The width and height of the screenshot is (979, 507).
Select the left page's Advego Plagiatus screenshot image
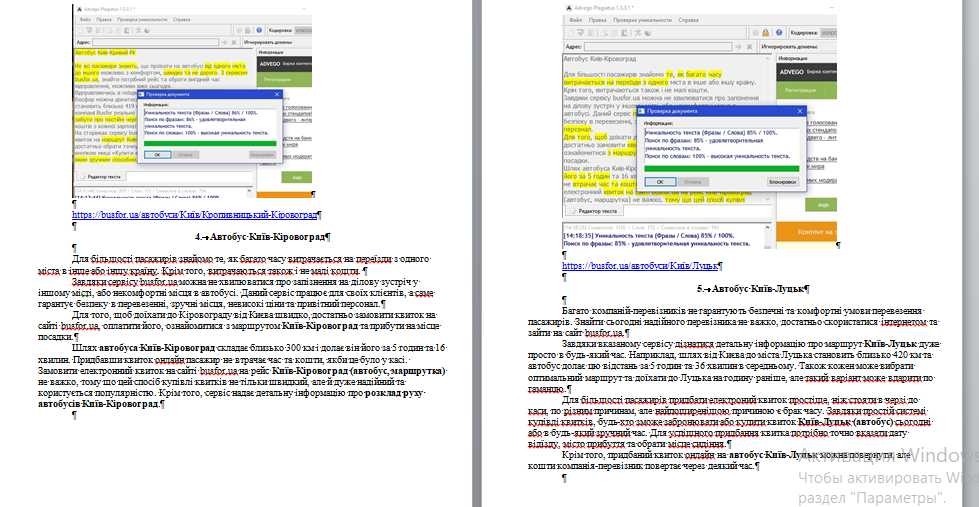click(x=192, y=100)
